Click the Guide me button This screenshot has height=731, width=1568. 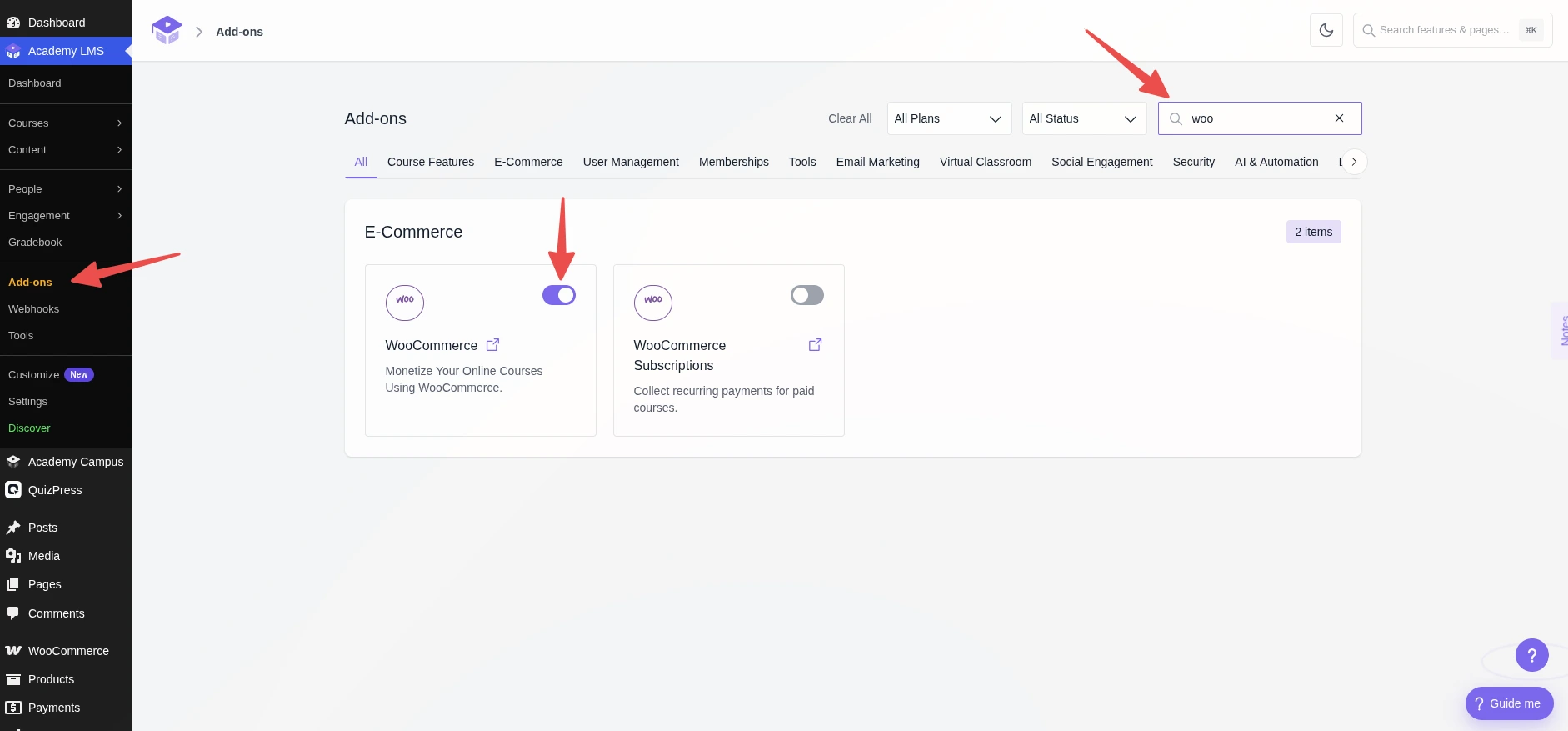click(1509, 703)
